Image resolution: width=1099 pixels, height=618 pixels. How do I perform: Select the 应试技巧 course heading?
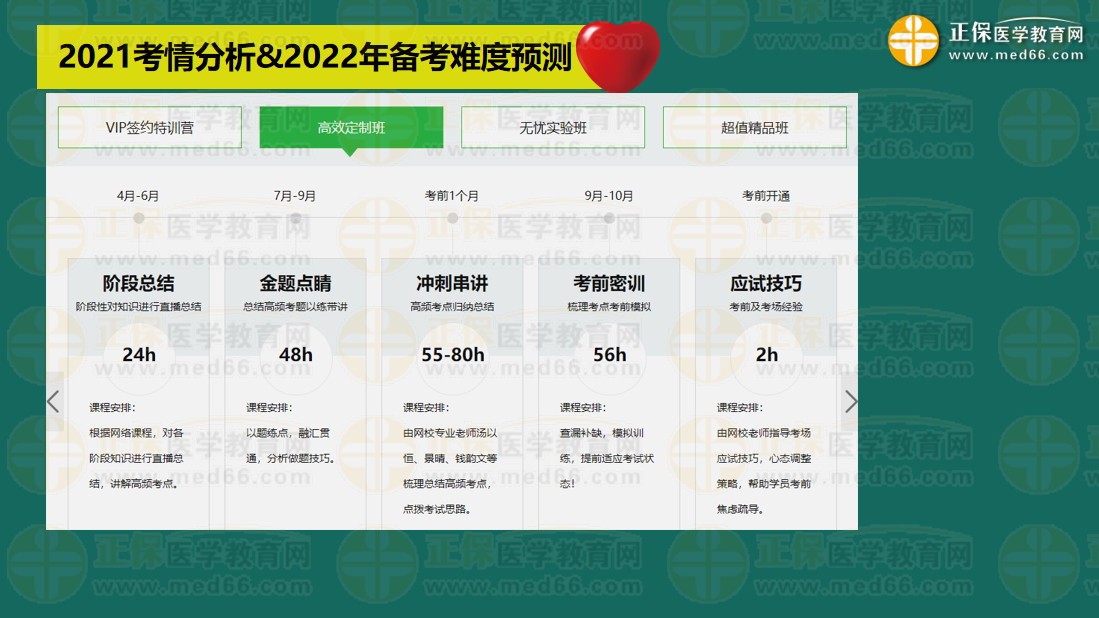[766, 283]
